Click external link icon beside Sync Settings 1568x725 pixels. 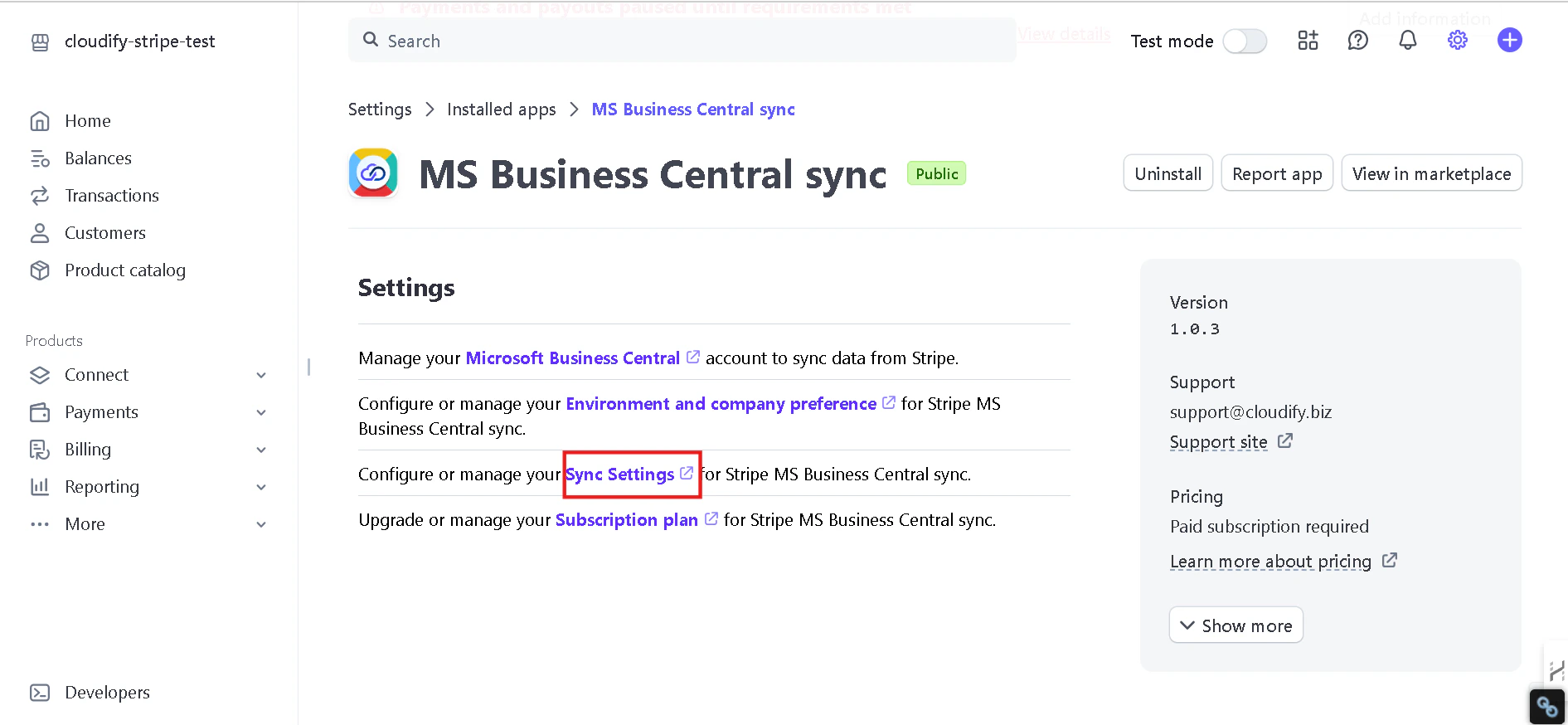click(x=687, y=473)
